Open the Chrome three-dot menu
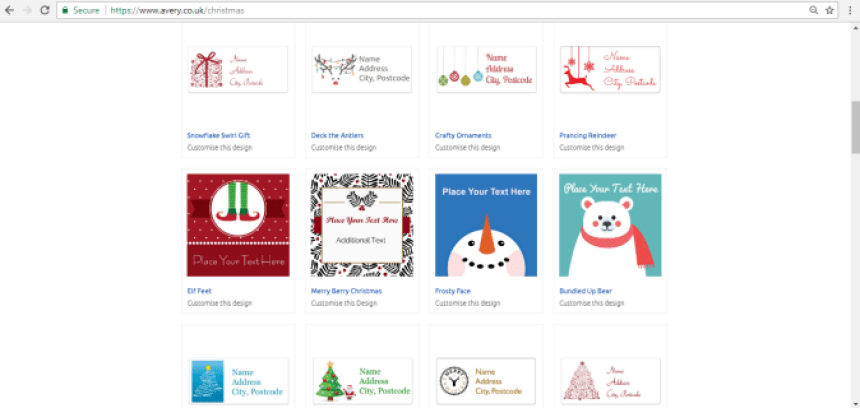This screenshot has height=408, width=860. pos(850,10)
